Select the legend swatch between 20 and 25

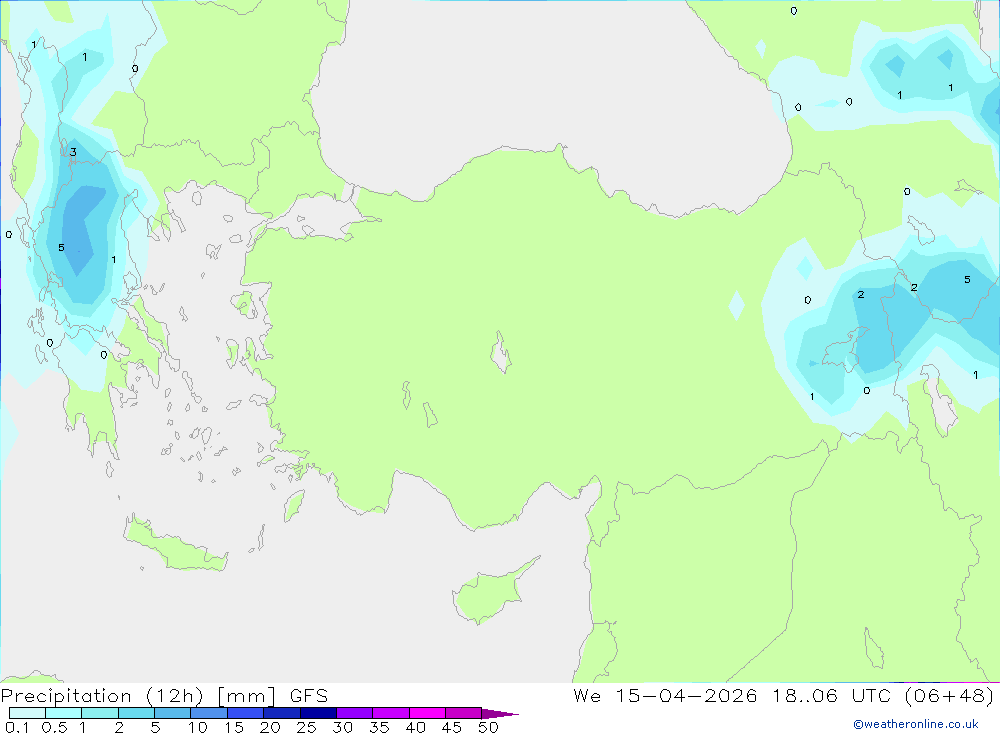point(281,713)
